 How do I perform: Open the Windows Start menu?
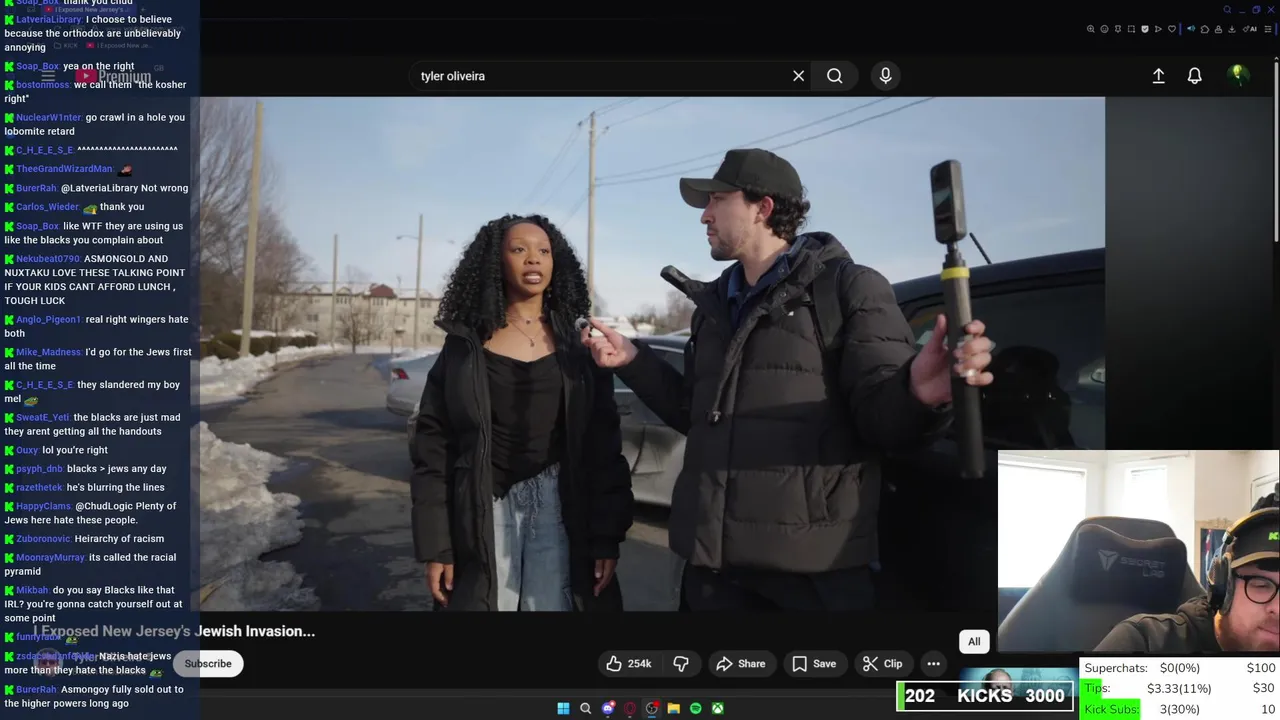(563, 708)
